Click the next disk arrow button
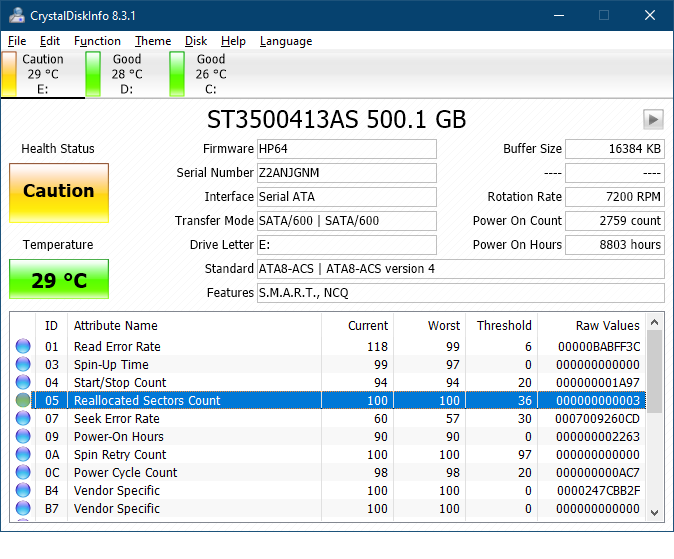The width and height of the screenshot is (674, 559). [653, 119]
